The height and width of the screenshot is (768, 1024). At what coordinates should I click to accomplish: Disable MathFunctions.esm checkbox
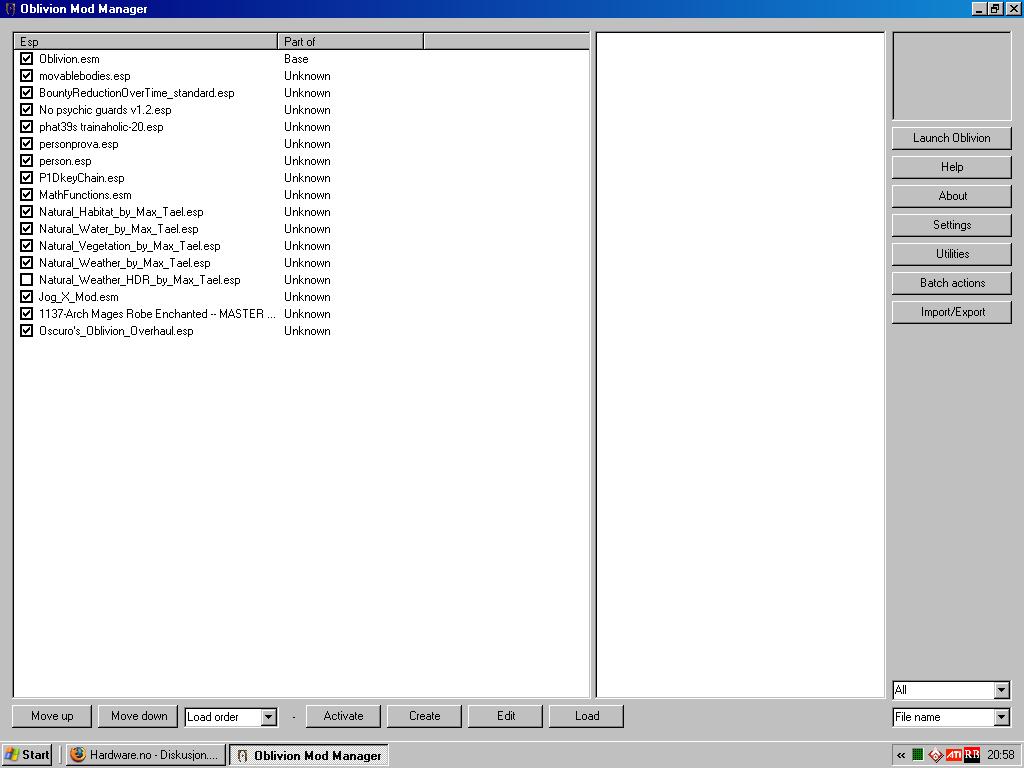[x=26, y=195]
